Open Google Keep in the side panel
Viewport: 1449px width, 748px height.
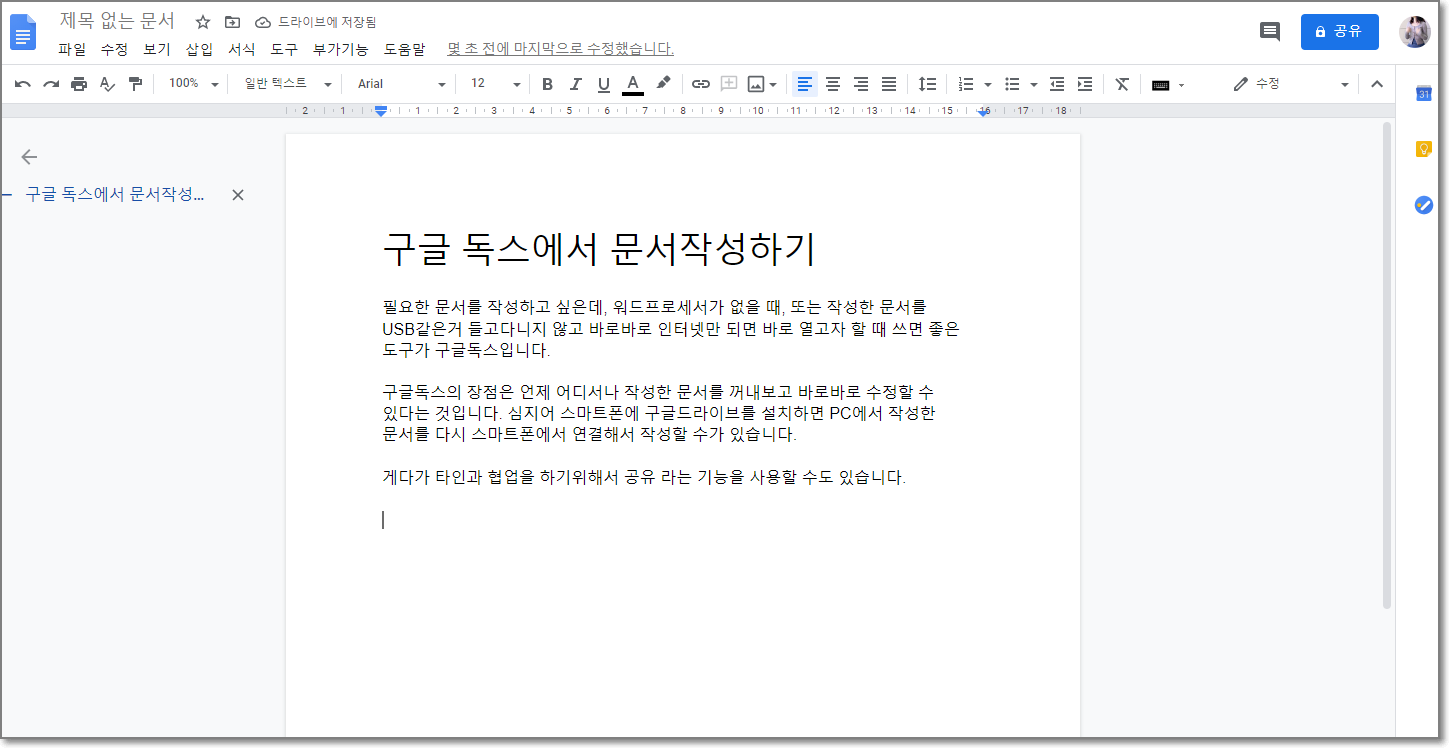(1424, 149)
